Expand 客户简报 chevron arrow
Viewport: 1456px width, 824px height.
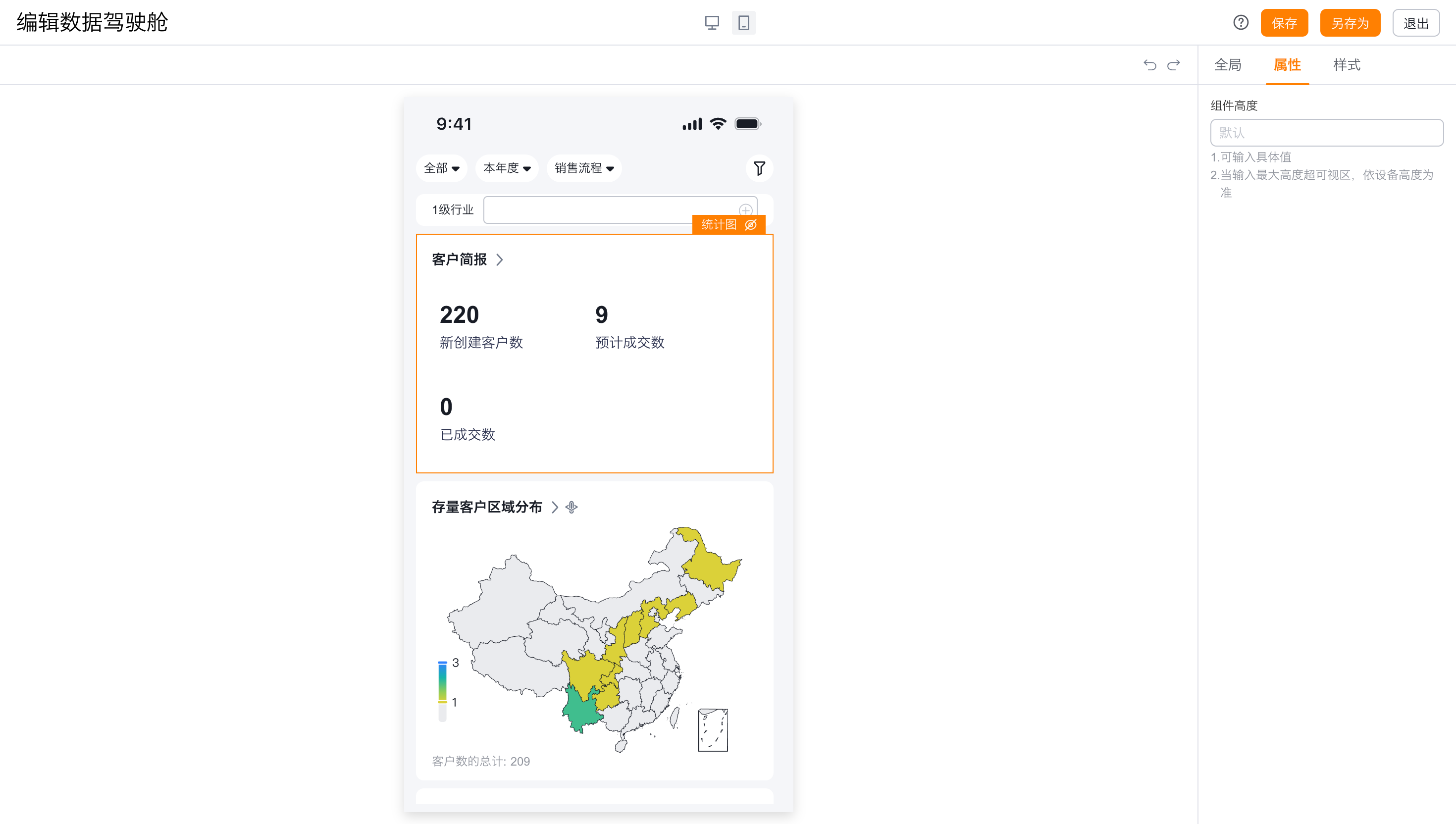pos(500,260)
